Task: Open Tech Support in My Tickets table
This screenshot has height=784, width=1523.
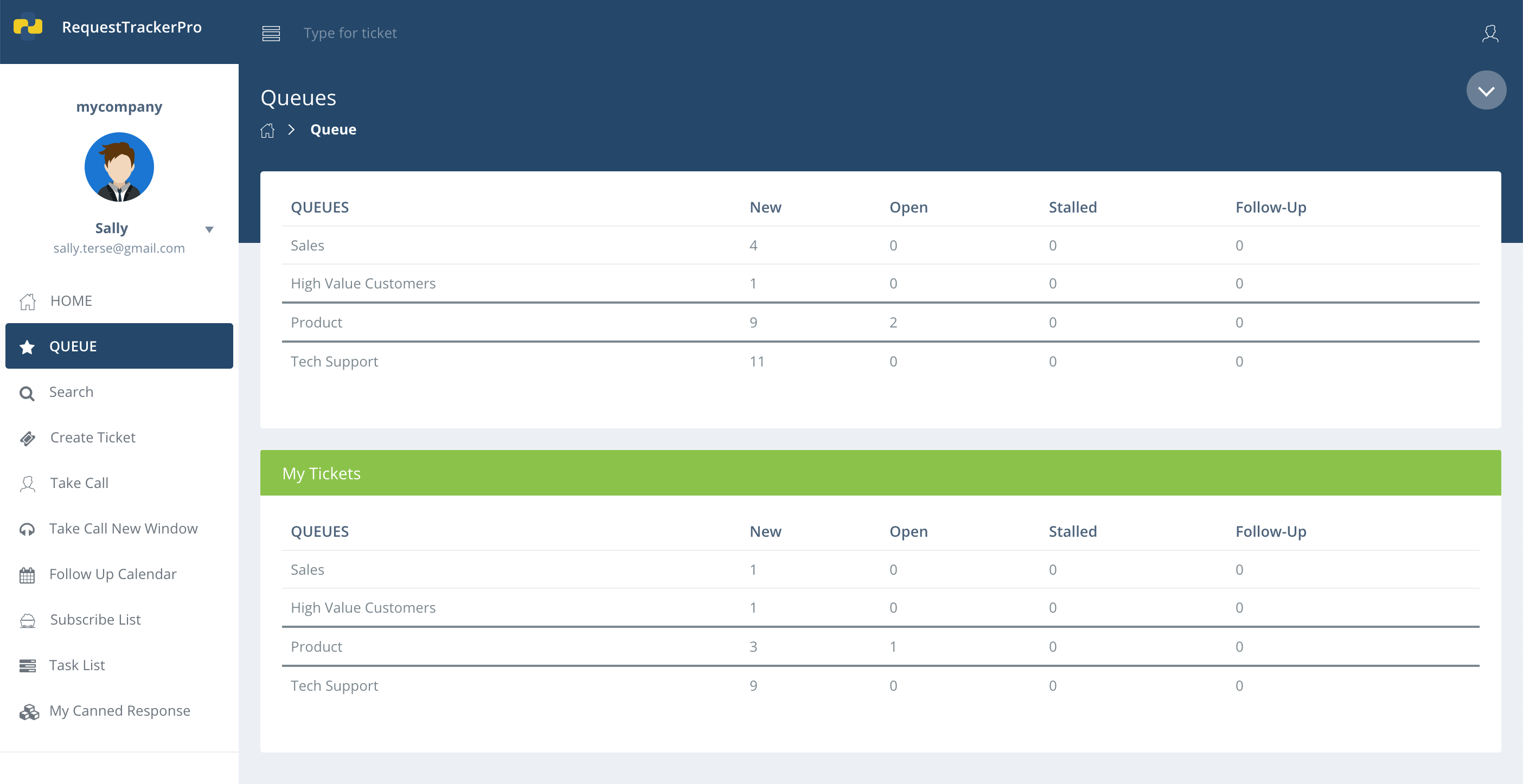Action: coord(334,686)
